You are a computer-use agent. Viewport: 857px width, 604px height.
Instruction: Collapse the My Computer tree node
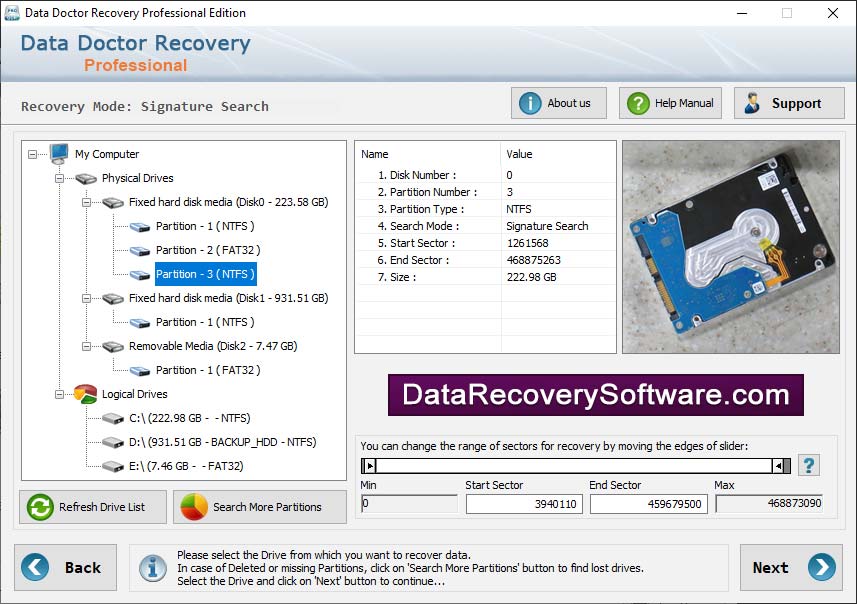pyautogui.click(x=33, y=154)
